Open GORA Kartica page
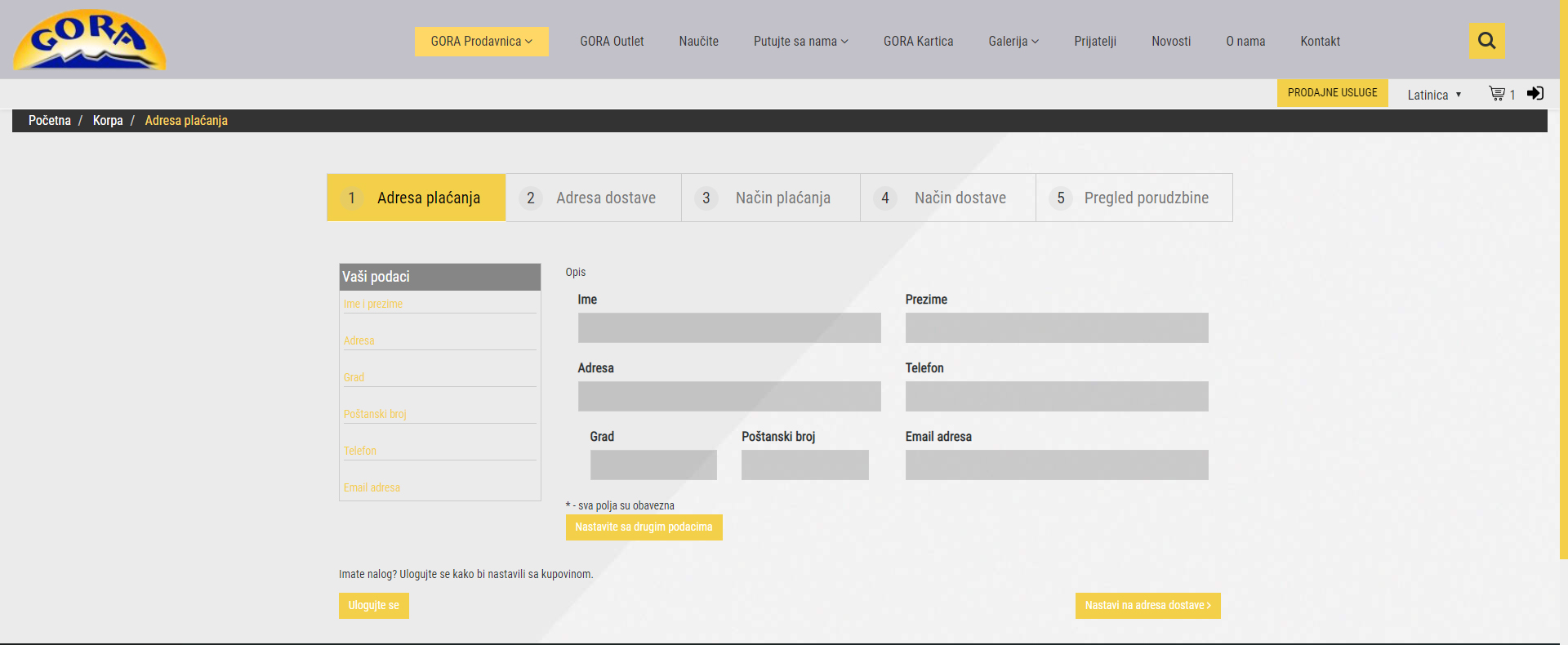The image size is (1568, 645). coord(918,42)
